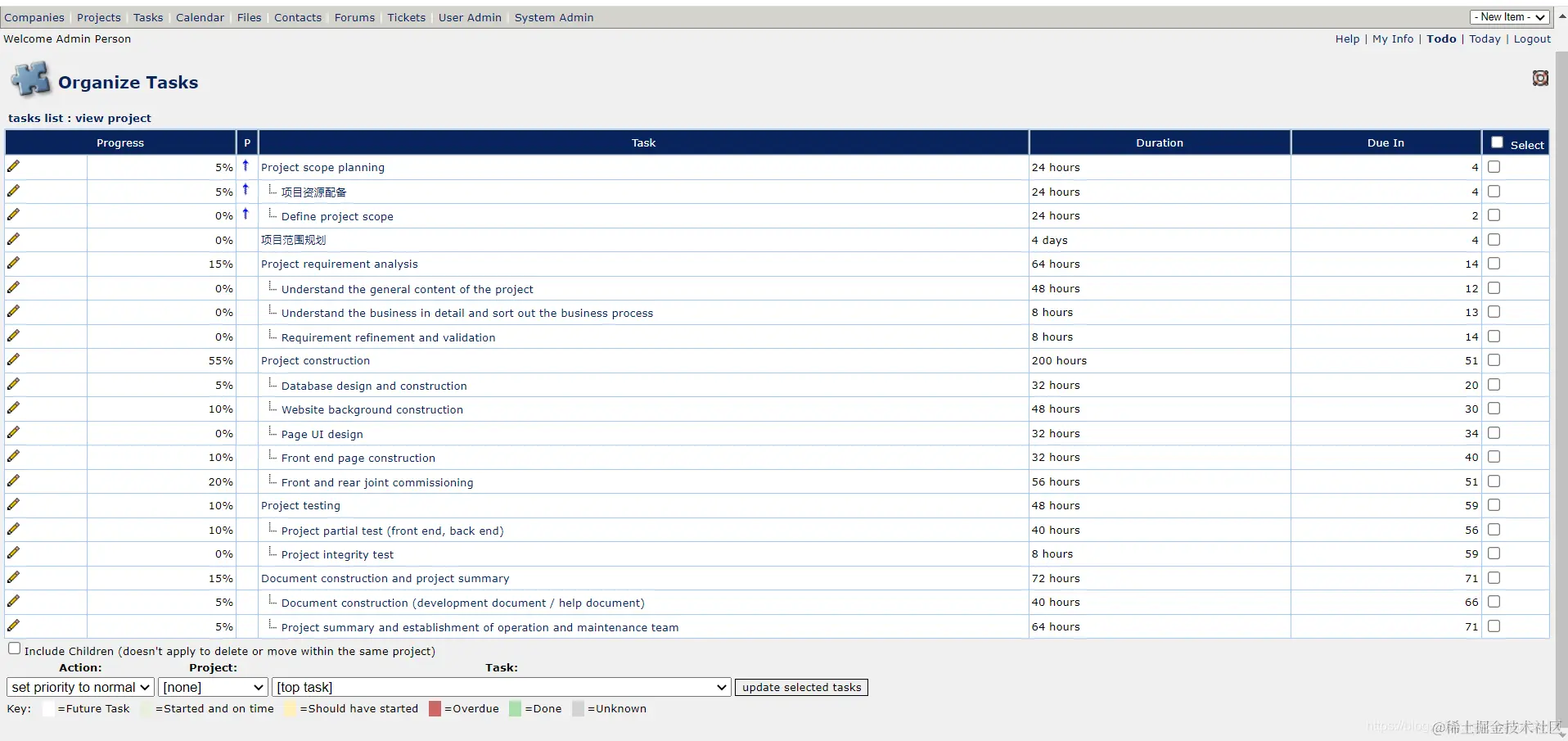Click the Organize Tasks puzzle icon
This screenshot has height=741, width=1568.
(x=30, y=80)
